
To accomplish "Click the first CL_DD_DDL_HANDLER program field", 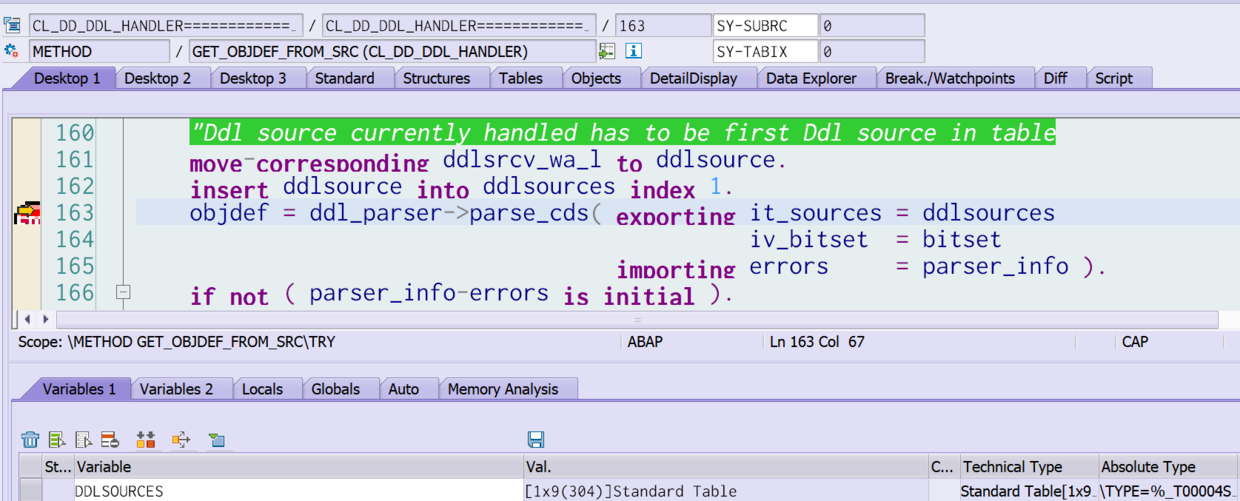I will click(164, 25).
